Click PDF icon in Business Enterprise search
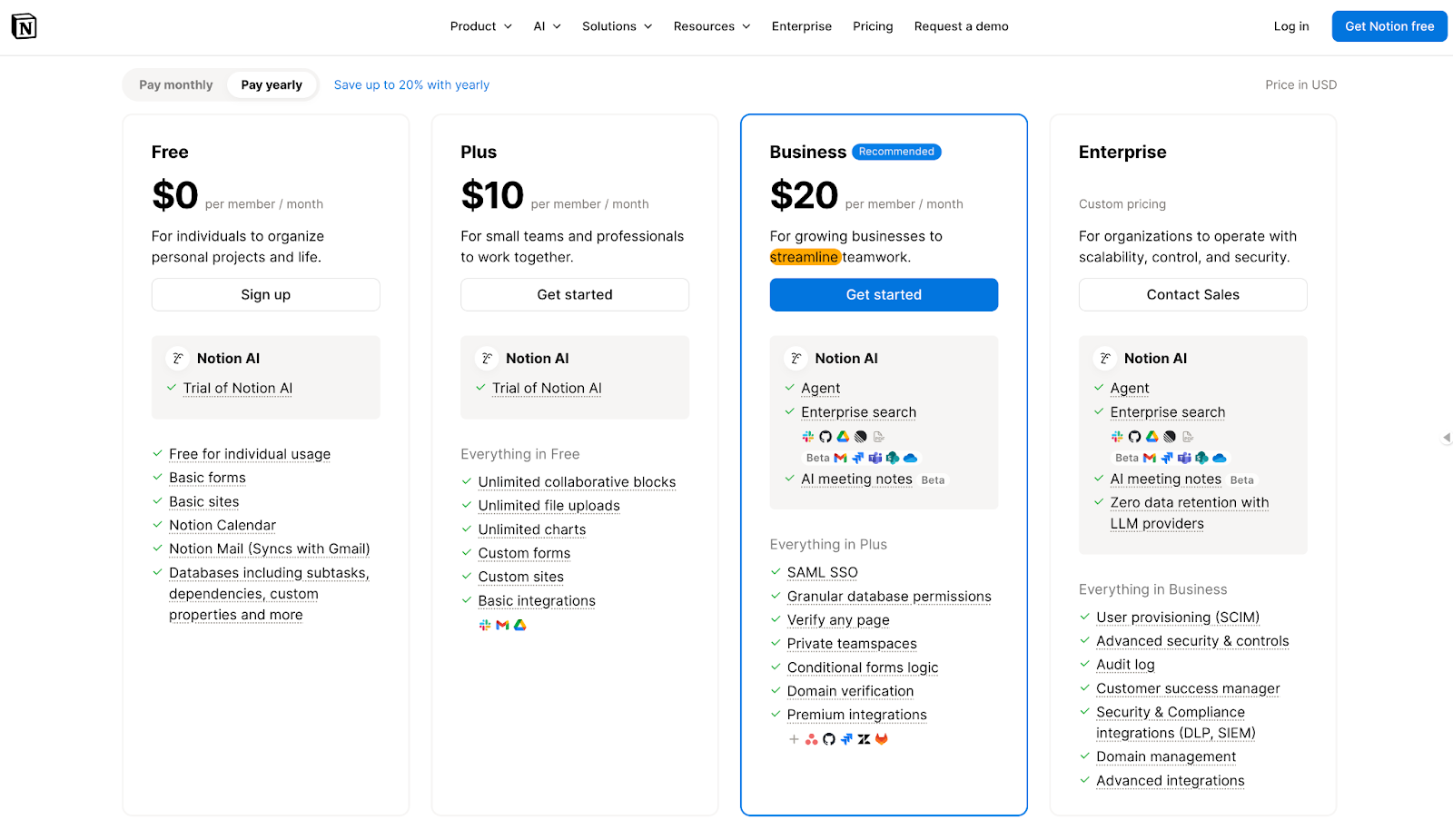 click(879, 437)
